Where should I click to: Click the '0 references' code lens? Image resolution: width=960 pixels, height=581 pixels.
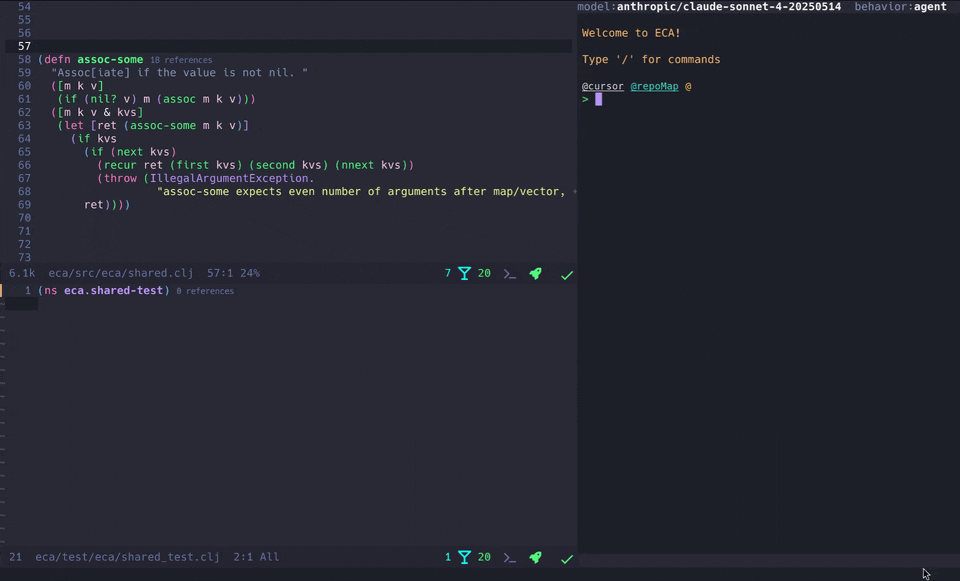205,291
